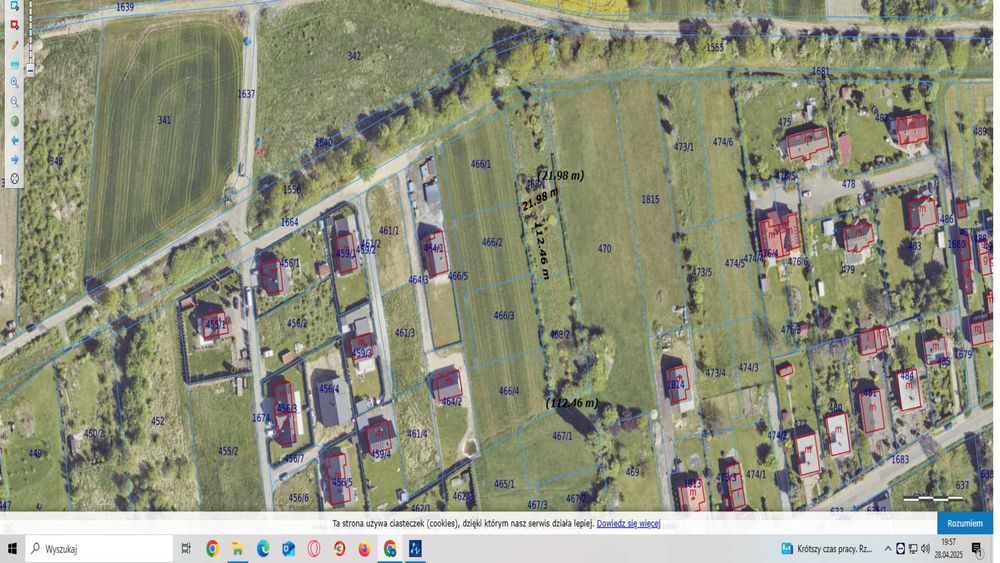Open Microsoft Edge from taskbar
Screen dimensions: 1000x563
tap(263, 548)
